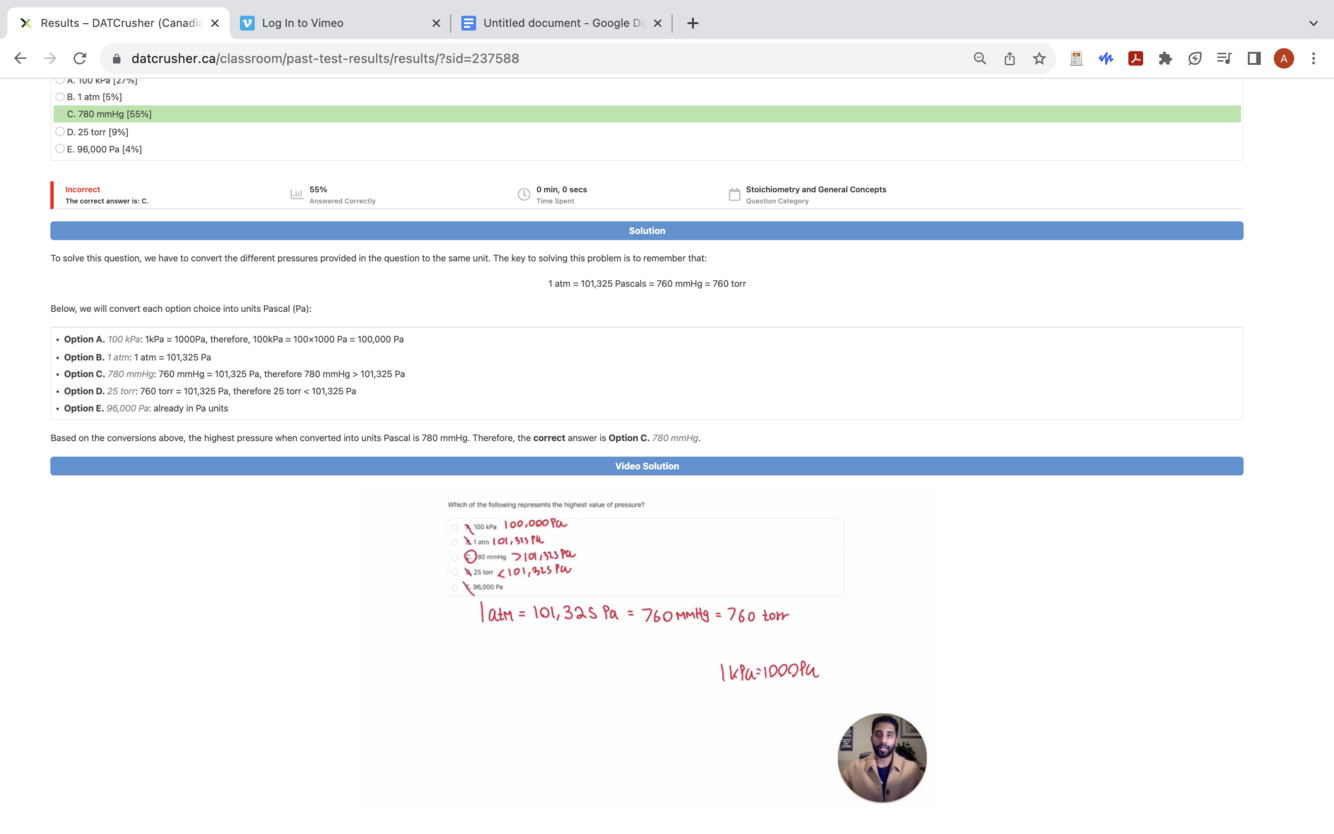This screenshot has height=834, width=1334.
Task: Open the Extensions puzzle menu
Action: click(x=1165, y=59)
